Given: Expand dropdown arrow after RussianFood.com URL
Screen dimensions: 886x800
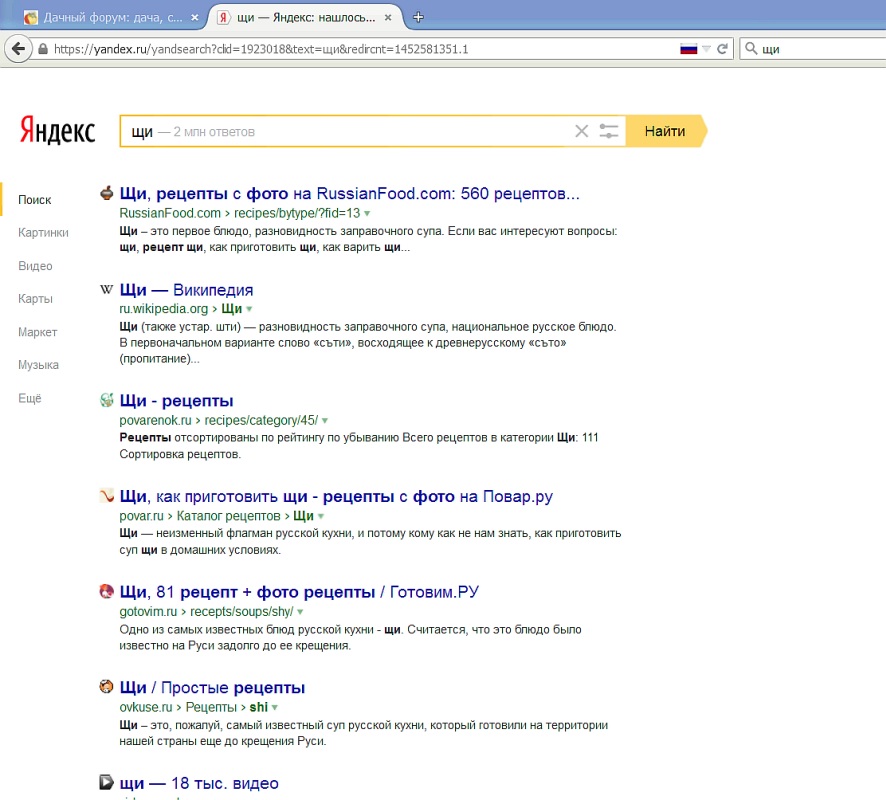Looking at the screenshot, I should (367, 214).
